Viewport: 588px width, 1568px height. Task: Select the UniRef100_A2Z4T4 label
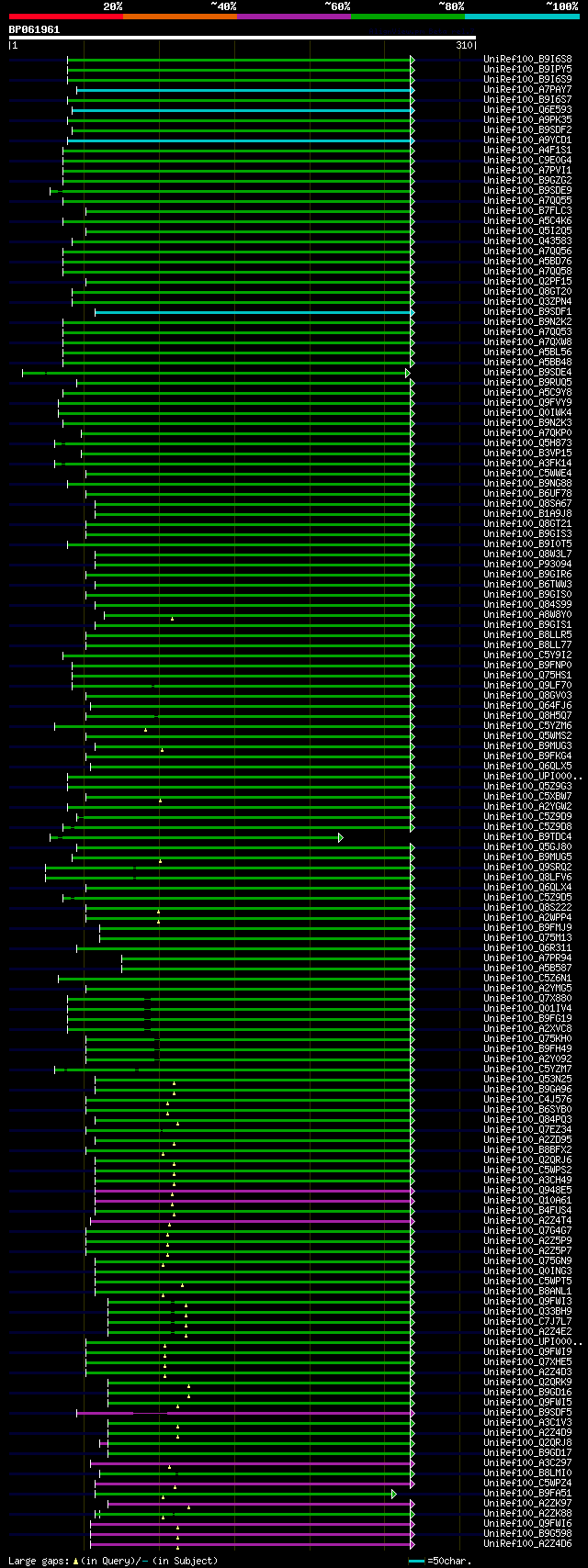tap(527, 1221)
